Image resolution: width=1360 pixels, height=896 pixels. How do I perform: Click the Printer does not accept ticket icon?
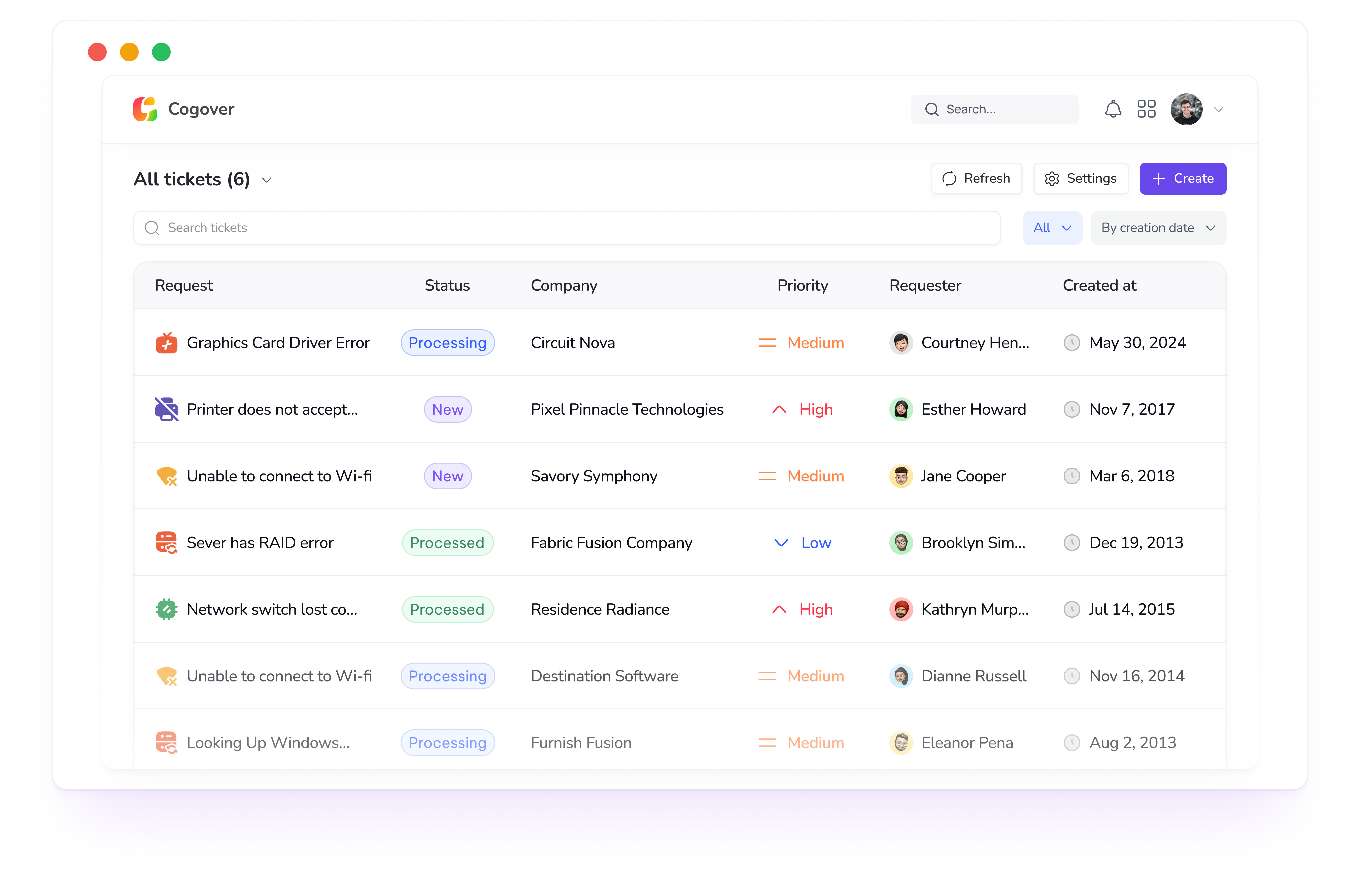point(166,409)
